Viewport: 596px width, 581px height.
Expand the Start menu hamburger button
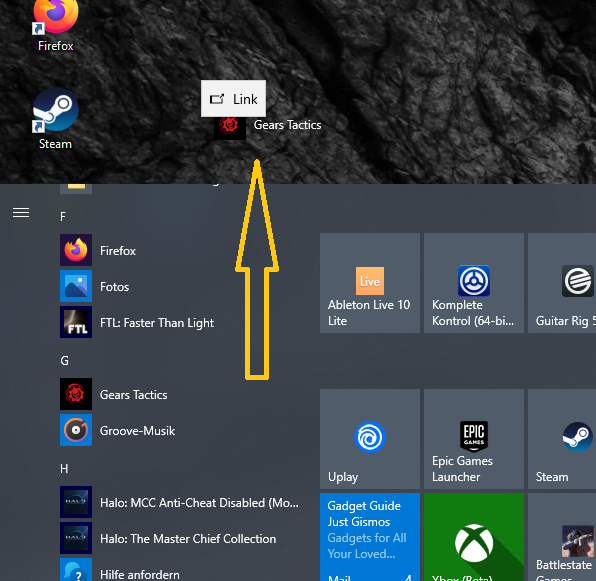[21, 213]
